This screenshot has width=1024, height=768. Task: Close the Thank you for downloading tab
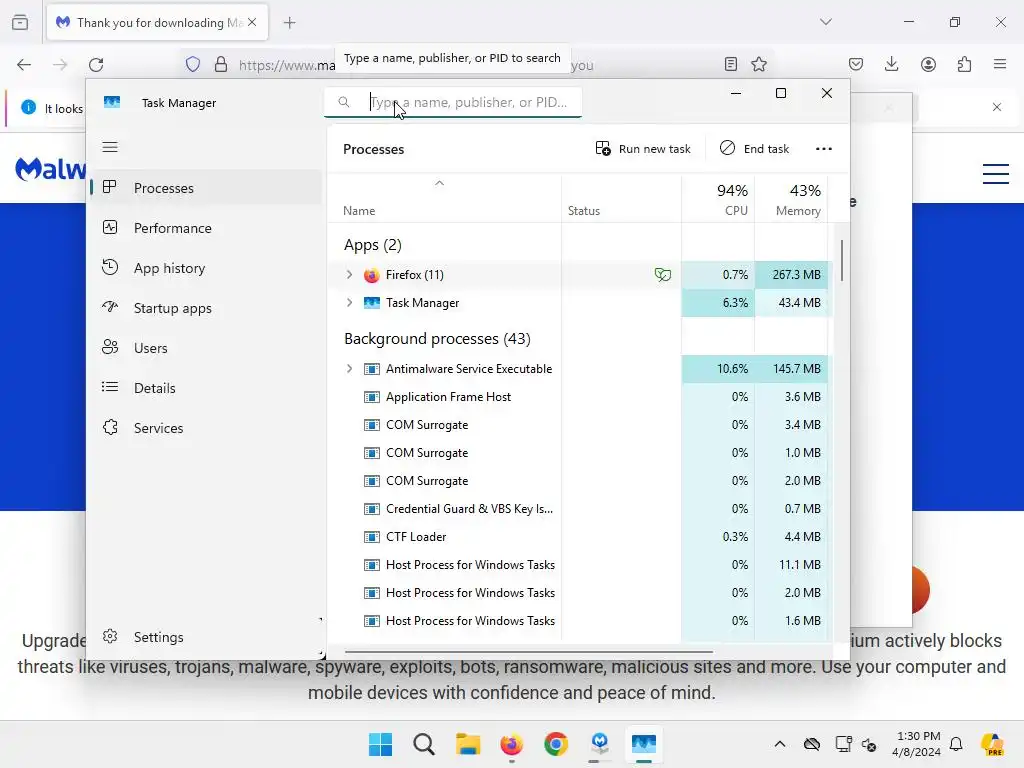(252, 22)
